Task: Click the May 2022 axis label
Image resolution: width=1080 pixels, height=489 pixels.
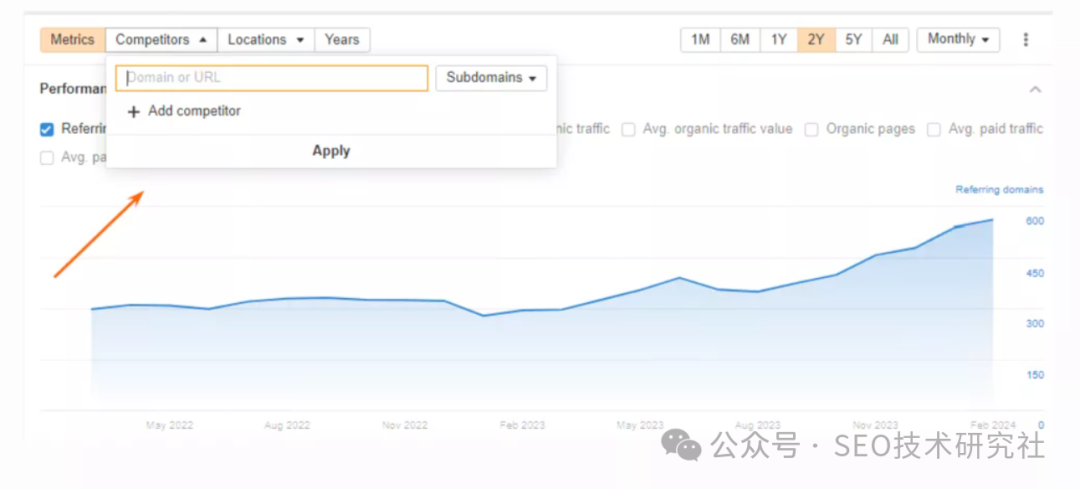Action: tap(169, 425)
